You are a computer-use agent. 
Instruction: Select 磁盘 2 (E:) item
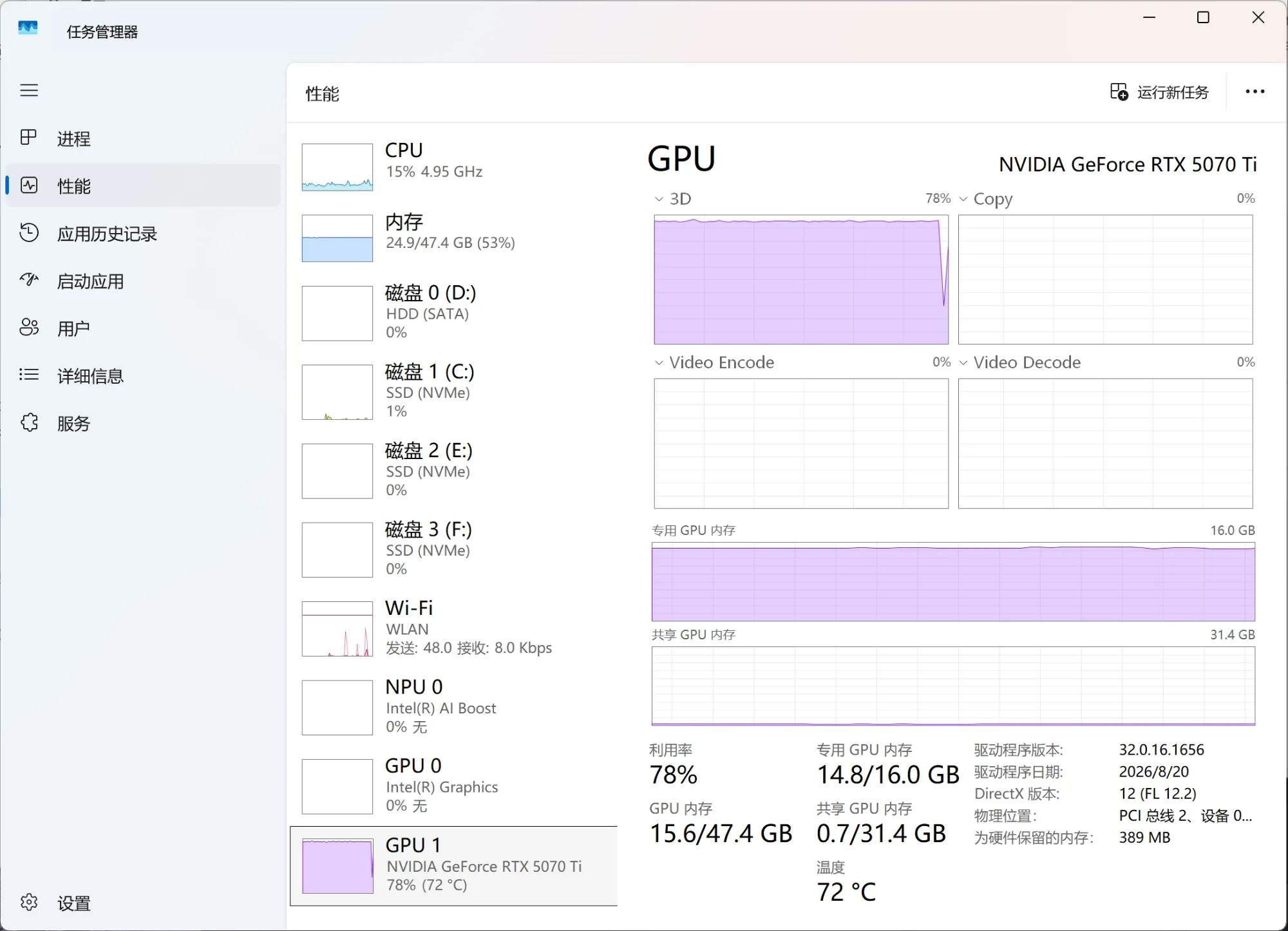click(x=453, y=471)
